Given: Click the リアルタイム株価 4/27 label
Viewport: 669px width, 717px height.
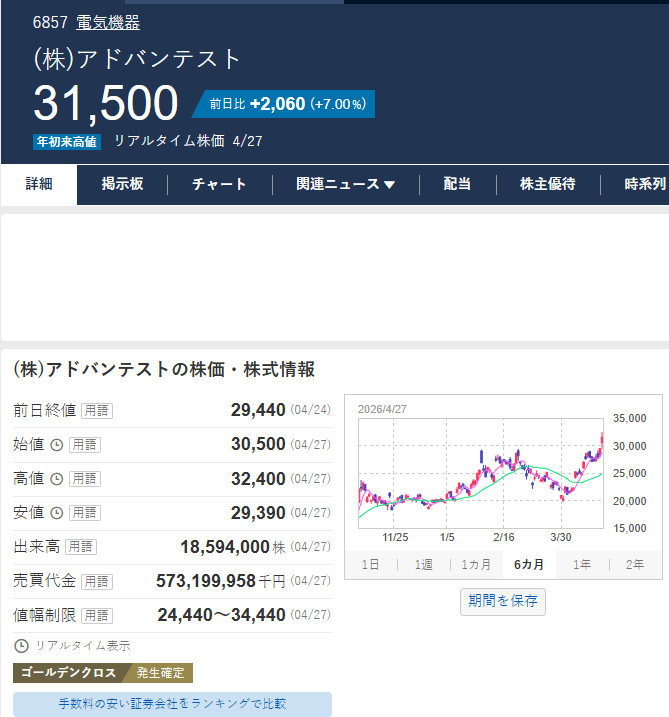Looking at the screenshot, I should click(188, 141).
